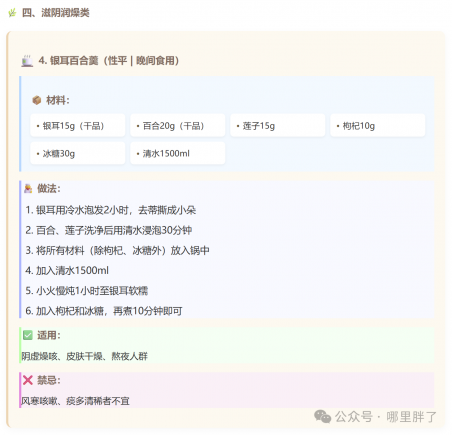
Task: Click the cook icon beside 做法
Action: coord(28,189)
